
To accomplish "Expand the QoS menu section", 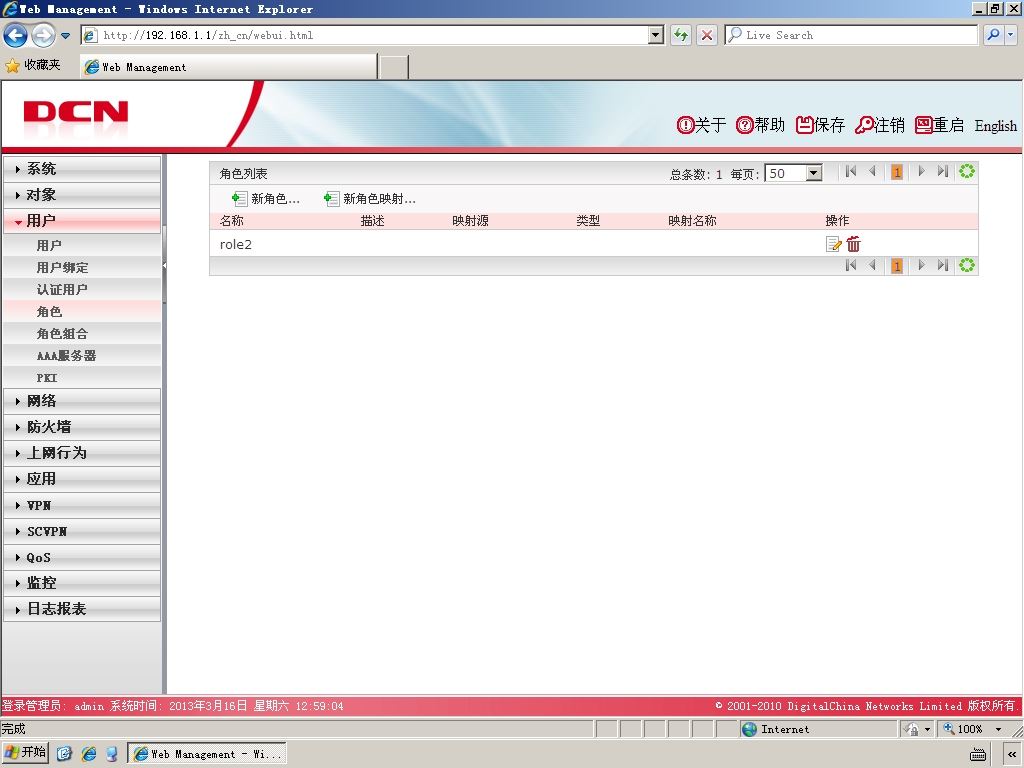I will pyautogui.click(x=82, y=557).
